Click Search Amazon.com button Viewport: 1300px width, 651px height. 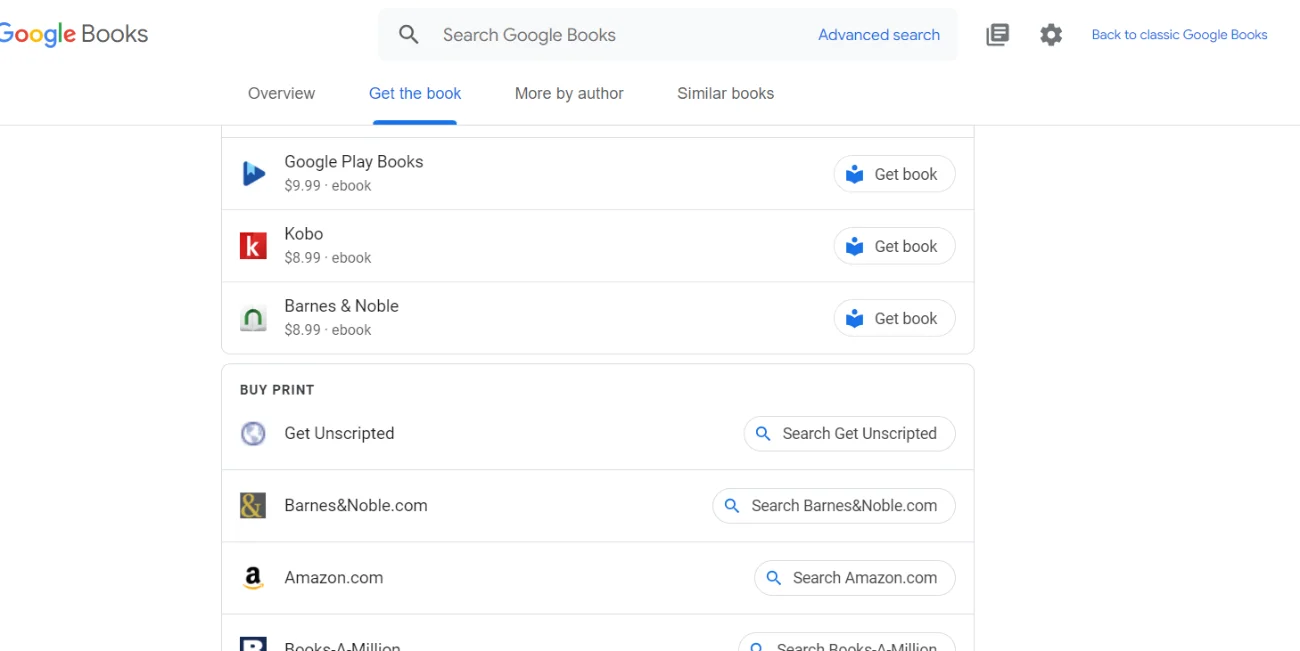click(x=855, y=578)
